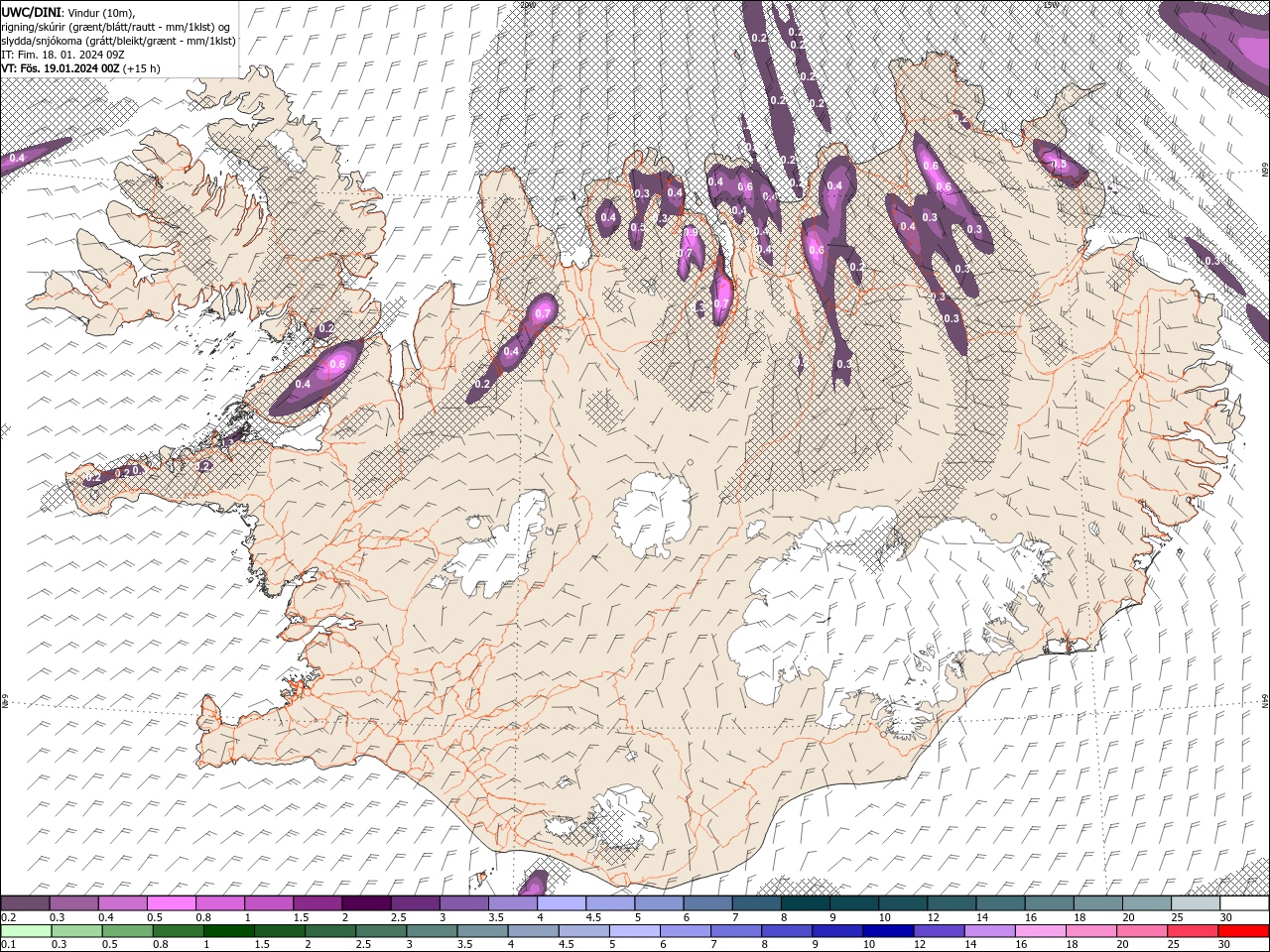
Task: Select the bottom-row light green swatch between 0.1 and 0.3
Action: coord(26,931)
